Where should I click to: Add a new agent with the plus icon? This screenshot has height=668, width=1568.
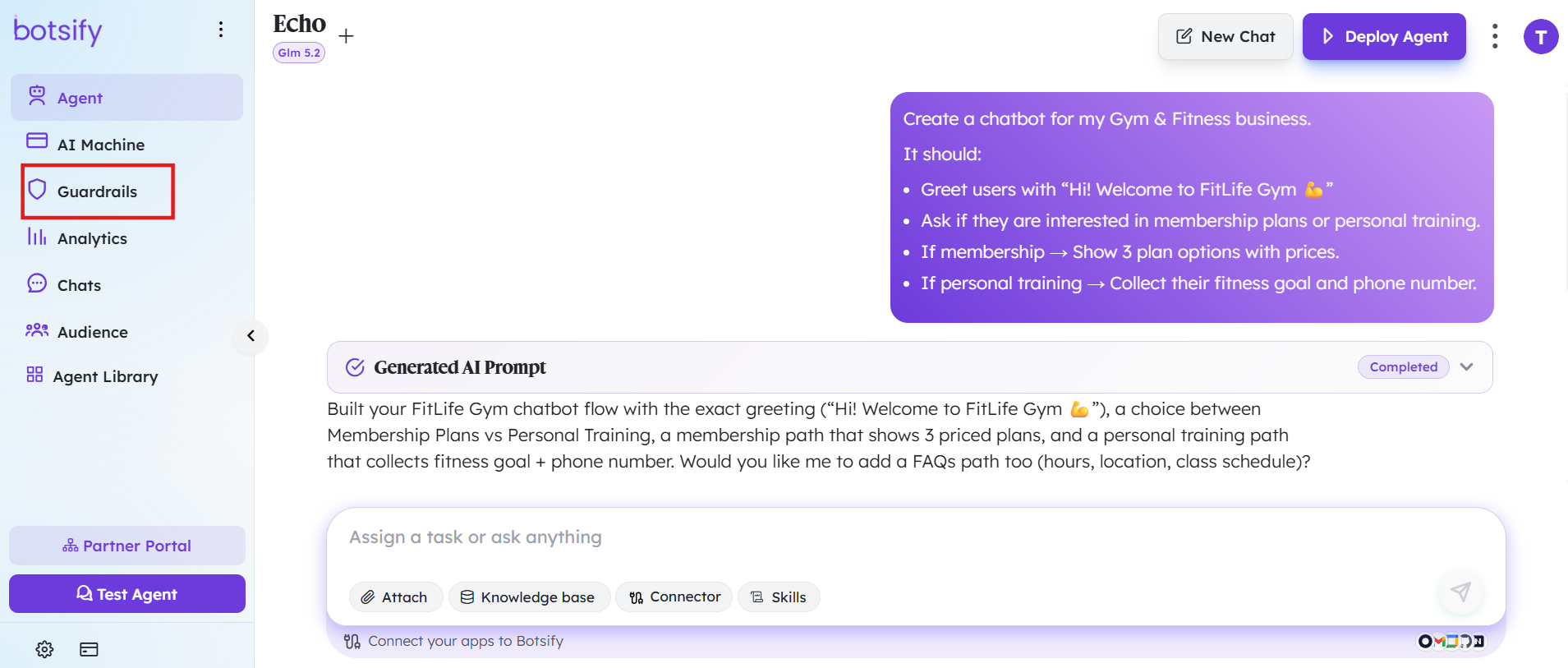coord(347,36)
